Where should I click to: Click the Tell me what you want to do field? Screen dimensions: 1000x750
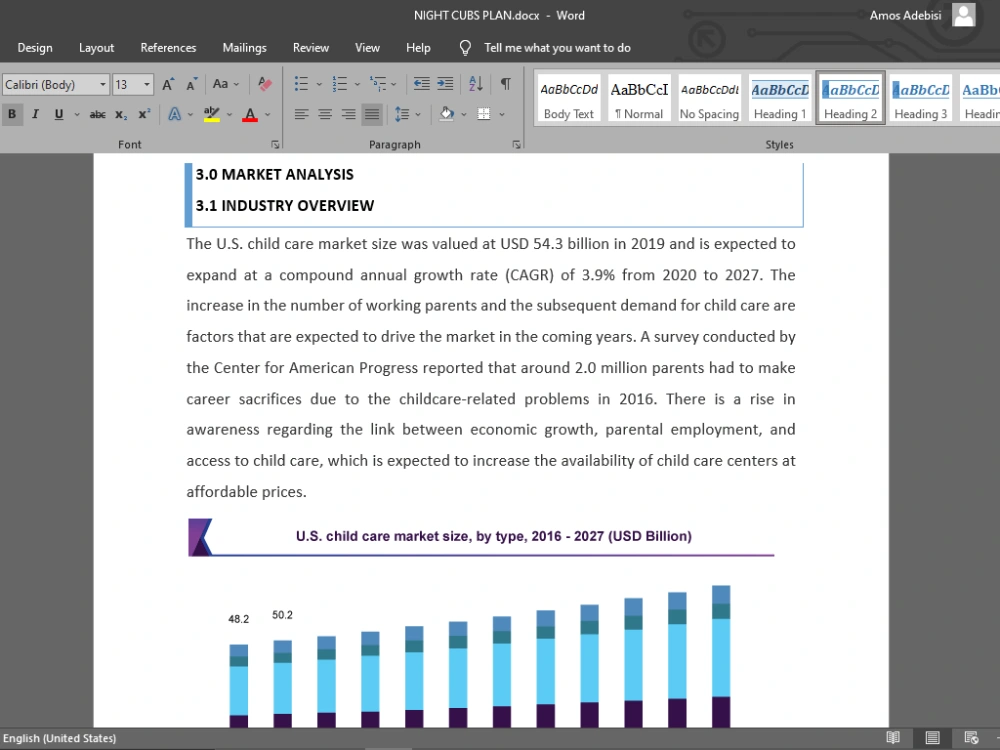557,48
